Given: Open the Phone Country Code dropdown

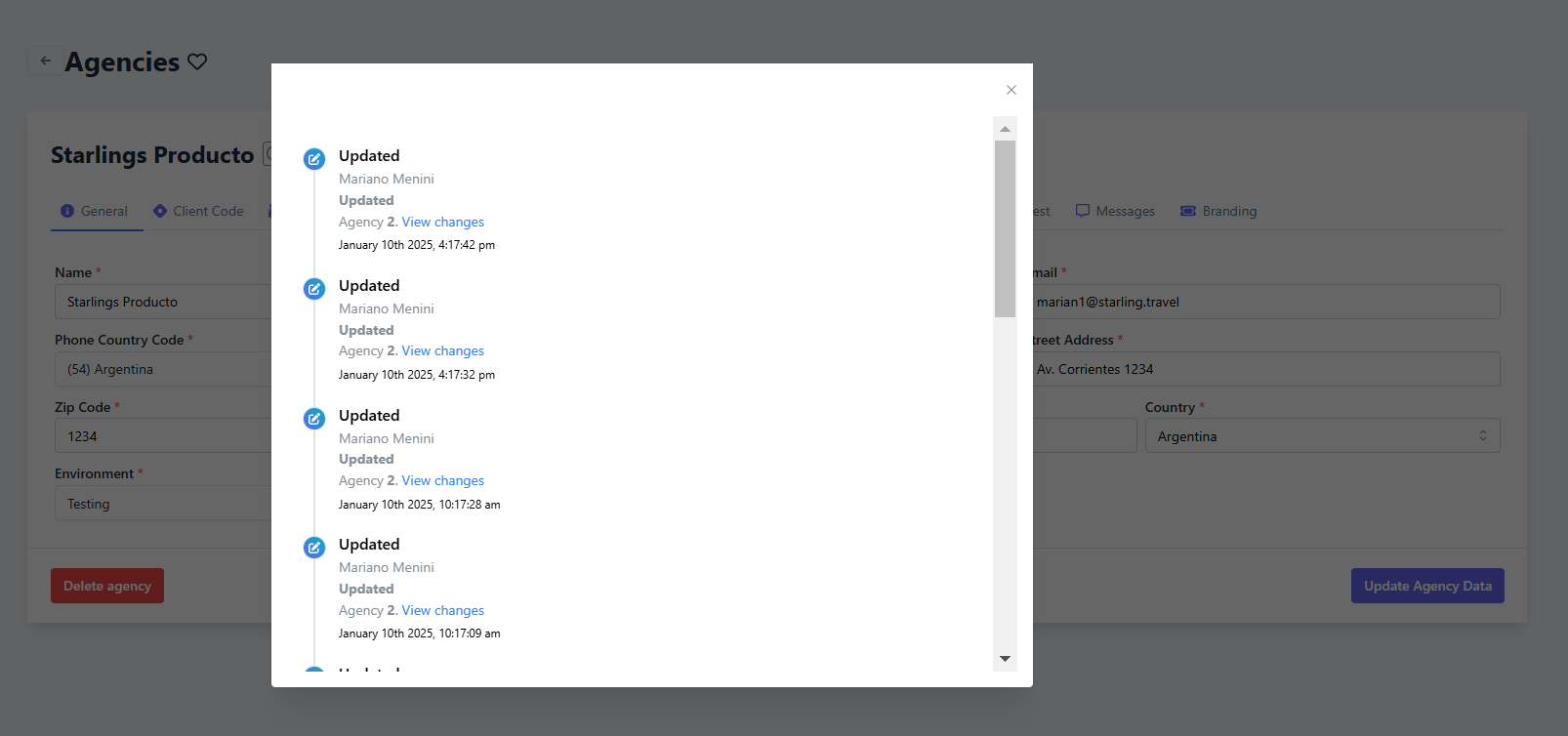Looking at the screenshot, I should click(162, 369).
